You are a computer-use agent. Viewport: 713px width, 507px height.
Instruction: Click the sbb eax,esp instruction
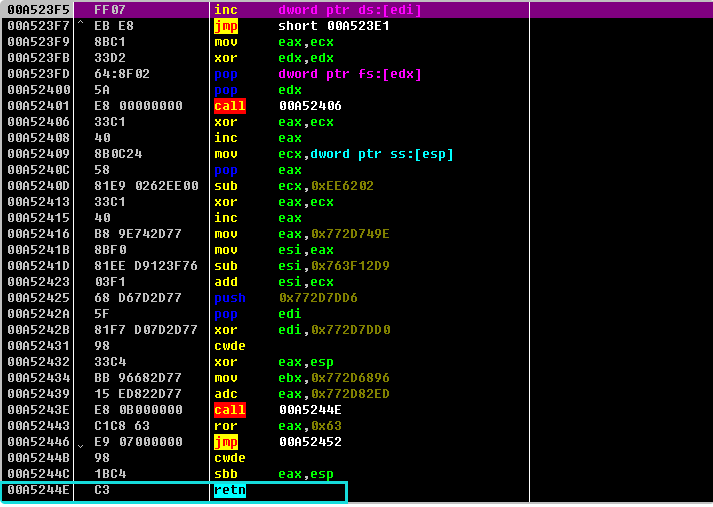[x=225, y=474]
